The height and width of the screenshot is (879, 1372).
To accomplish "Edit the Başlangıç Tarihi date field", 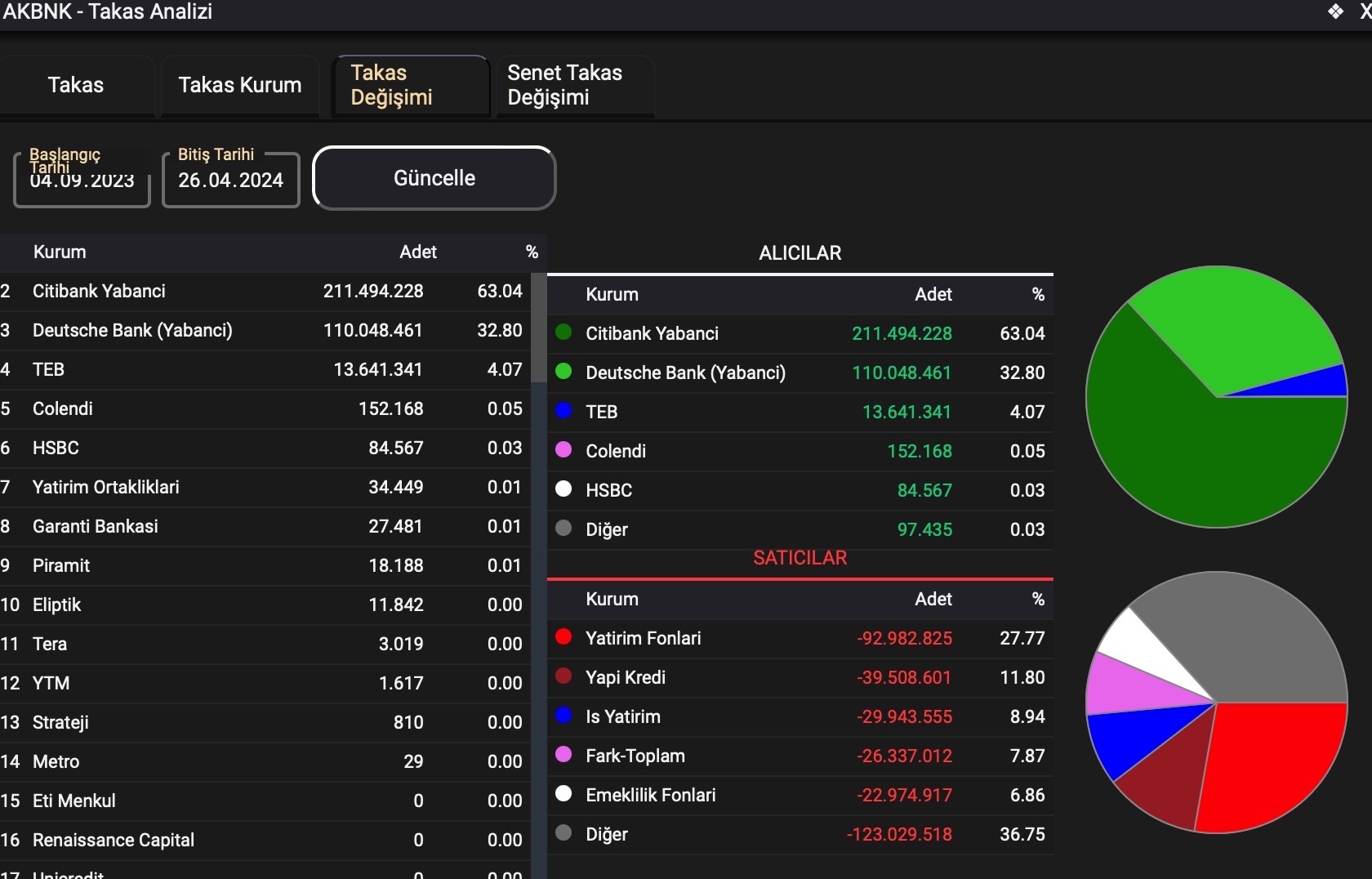I will (82, 180).
